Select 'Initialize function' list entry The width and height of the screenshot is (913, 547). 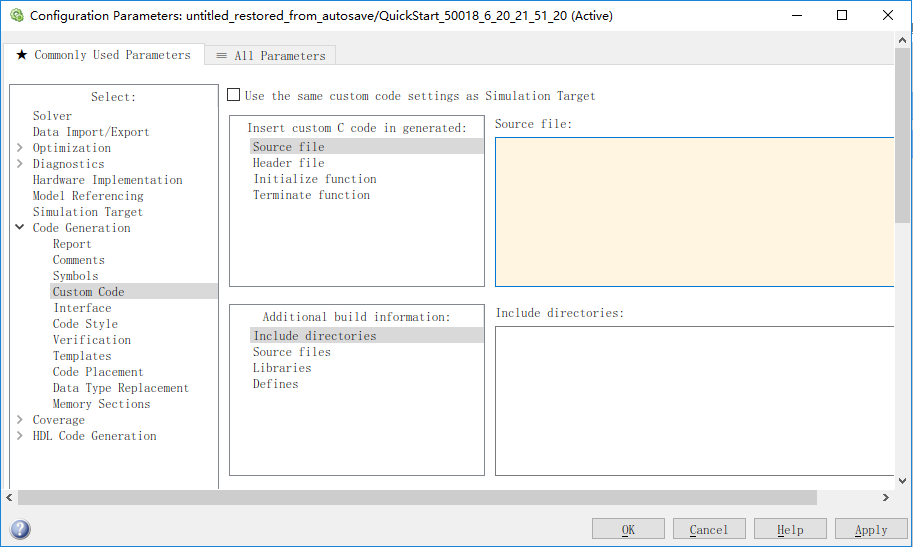pos(315,179)
